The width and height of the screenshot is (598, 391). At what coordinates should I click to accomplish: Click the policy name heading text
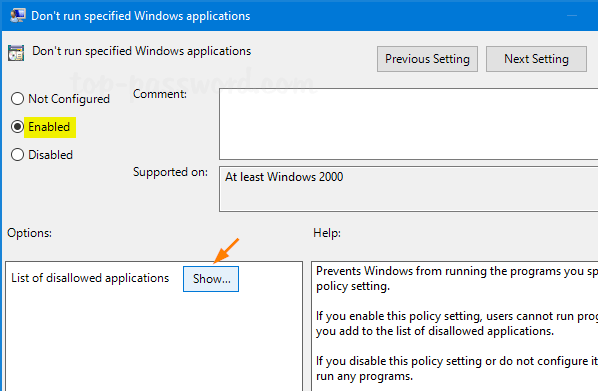[141, 51]
